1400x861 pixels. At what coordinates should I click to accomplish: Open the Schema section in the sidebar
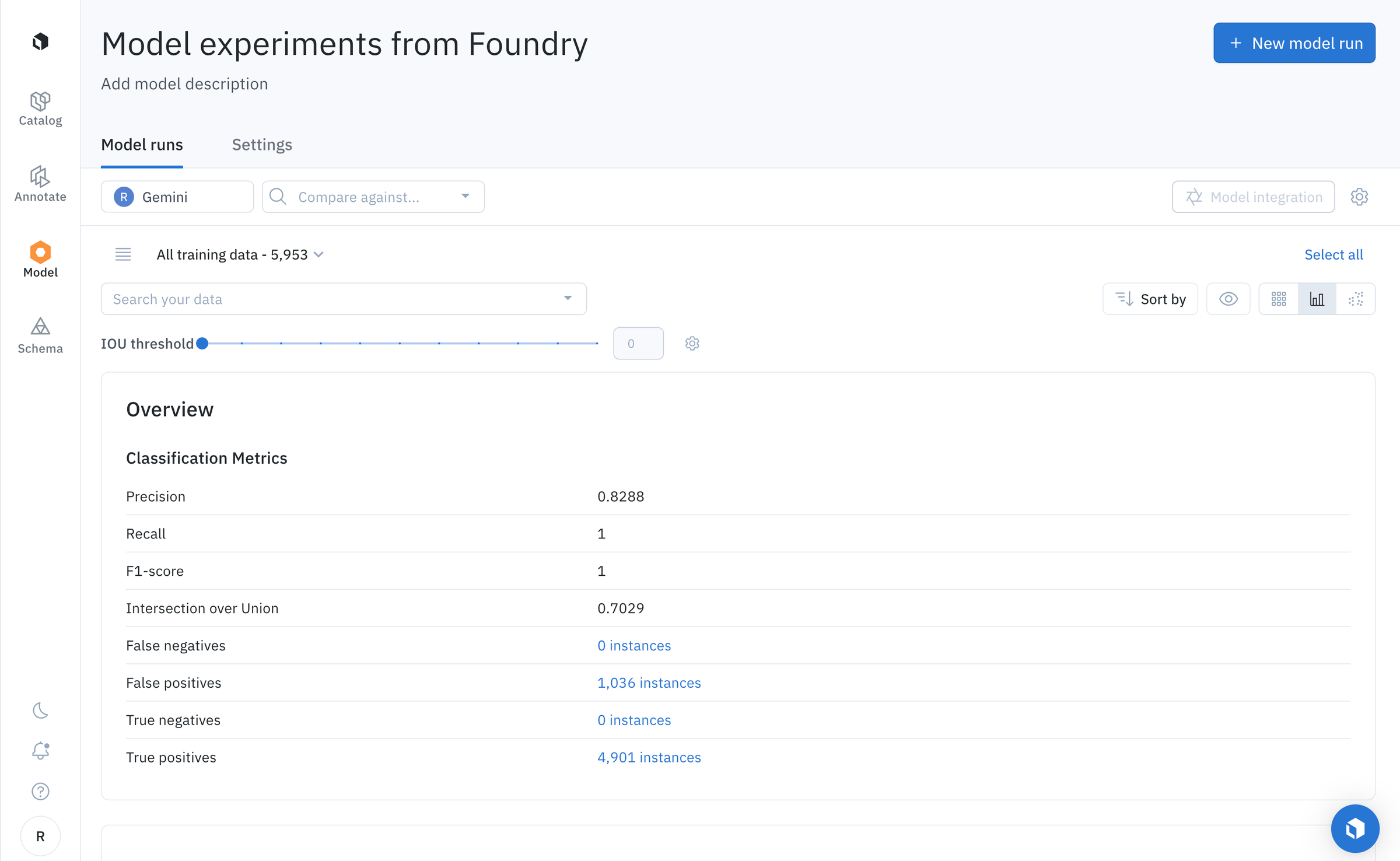click(40, 336)
